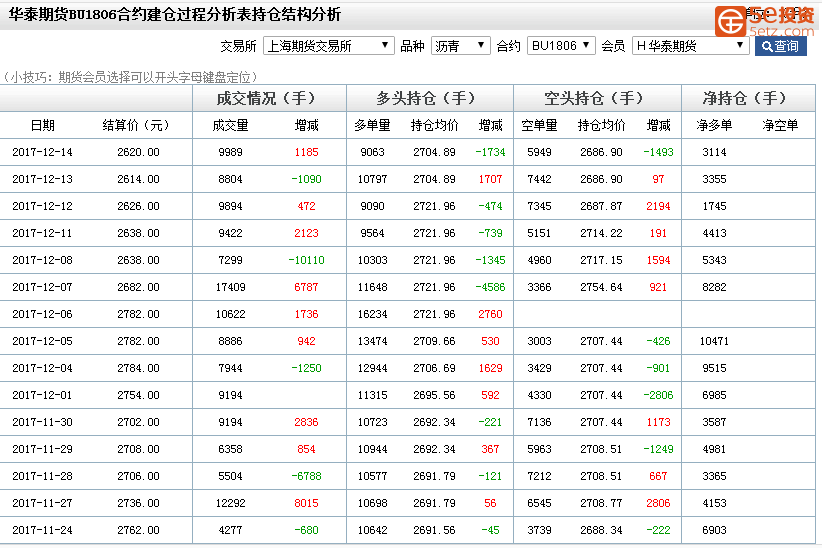
Task: Select the date cell 2017-11-27
Action: pos(42,503)
